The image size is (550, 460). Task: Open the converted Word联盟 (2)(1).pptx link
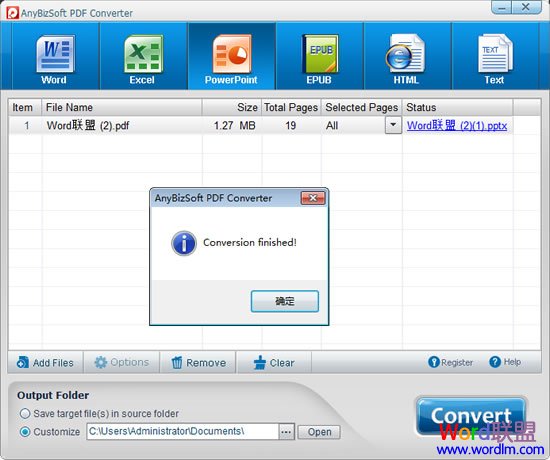click(x=457, y=126)
